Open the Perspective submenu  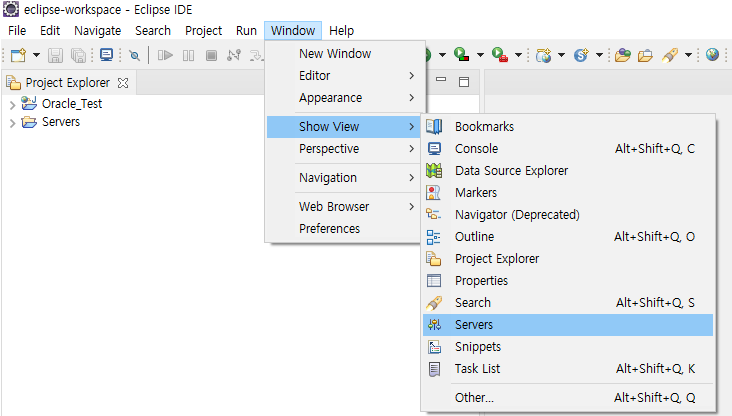click(x=344, y=149)
